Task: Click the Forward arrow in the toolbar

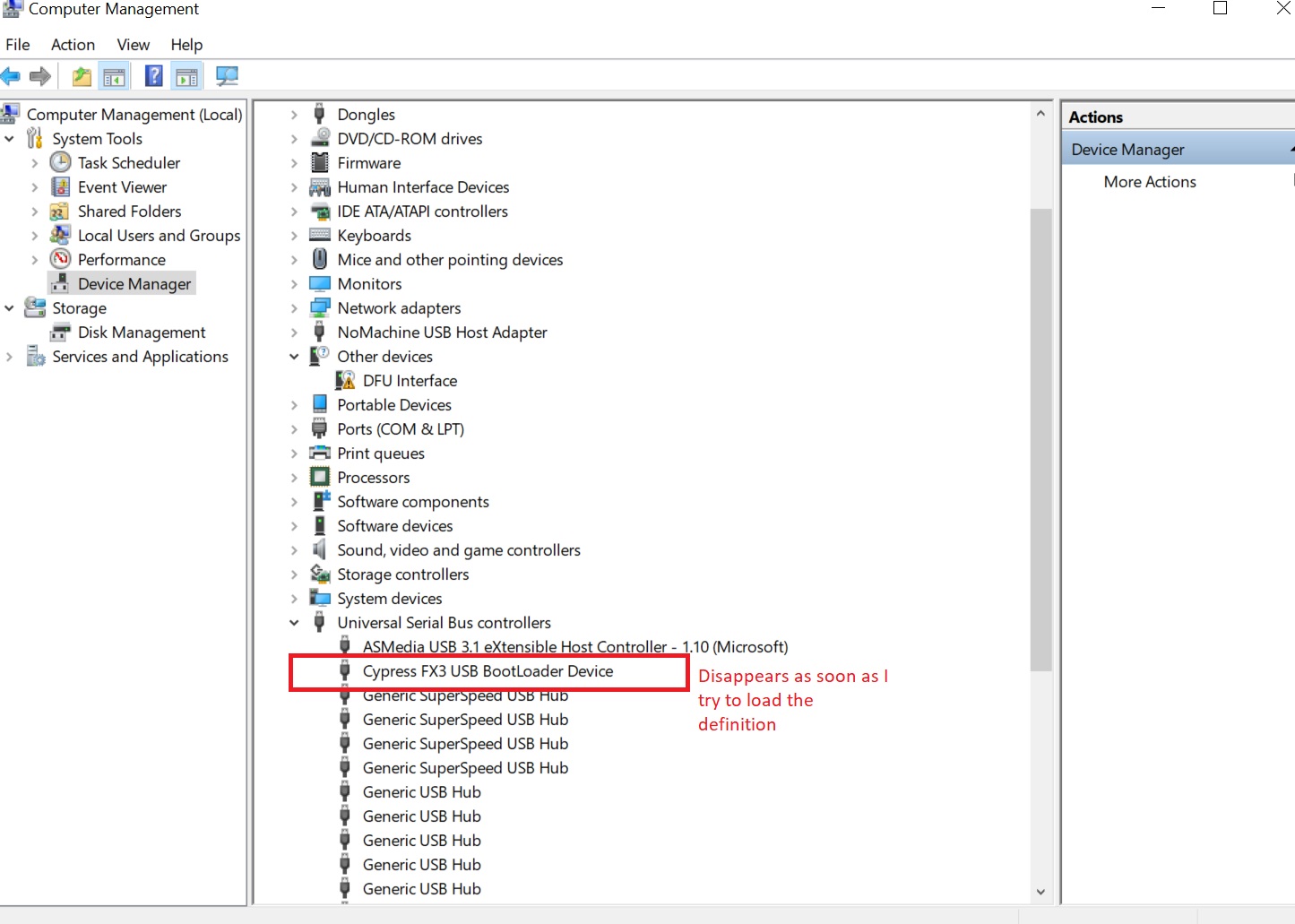Action: (40, 77)
